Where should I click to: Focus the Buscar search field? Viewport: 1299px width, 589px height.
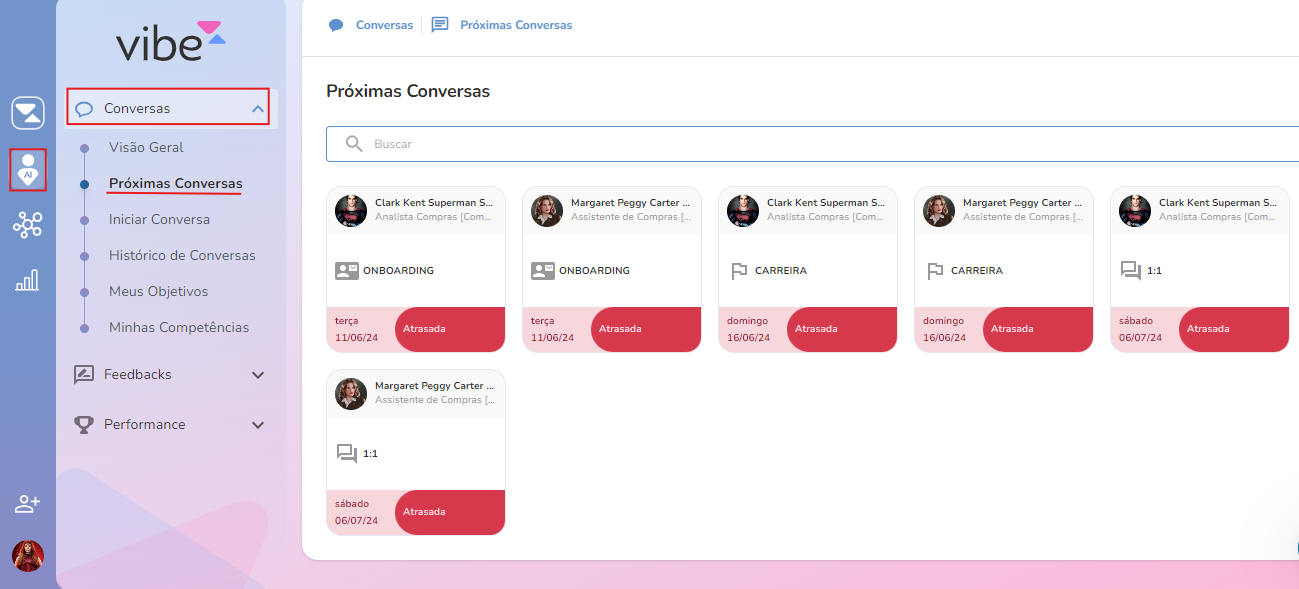click(812, 144)
